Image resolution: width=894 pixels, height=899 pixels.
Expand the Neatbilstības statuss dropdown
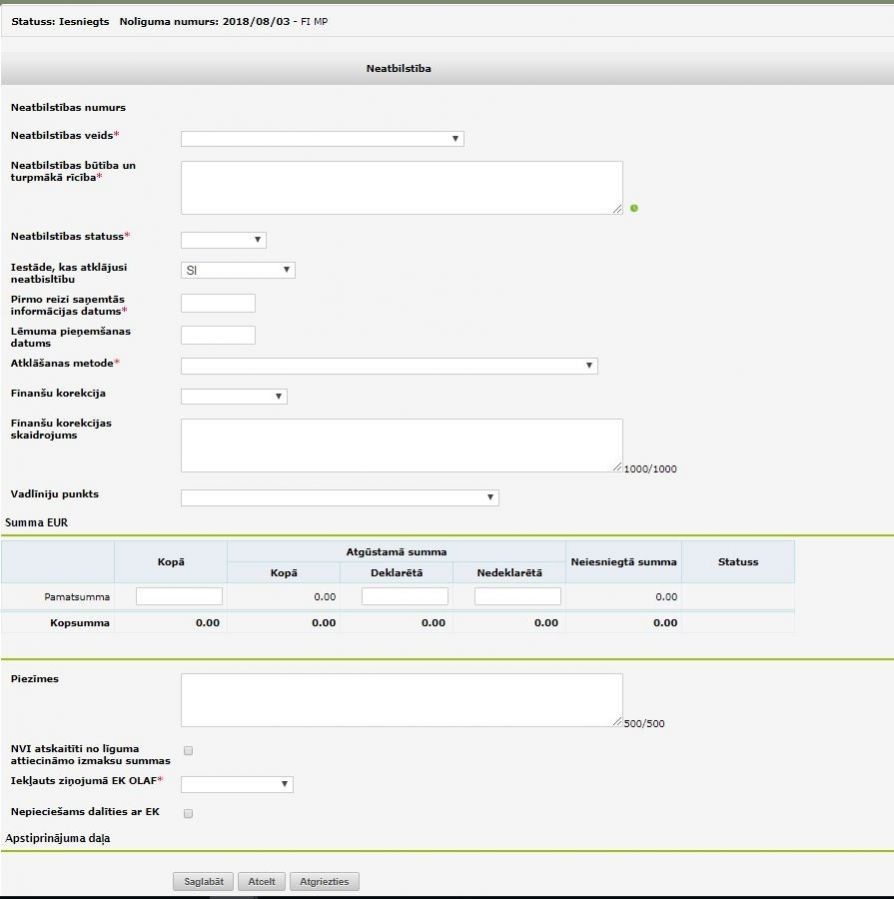[223, 240]
